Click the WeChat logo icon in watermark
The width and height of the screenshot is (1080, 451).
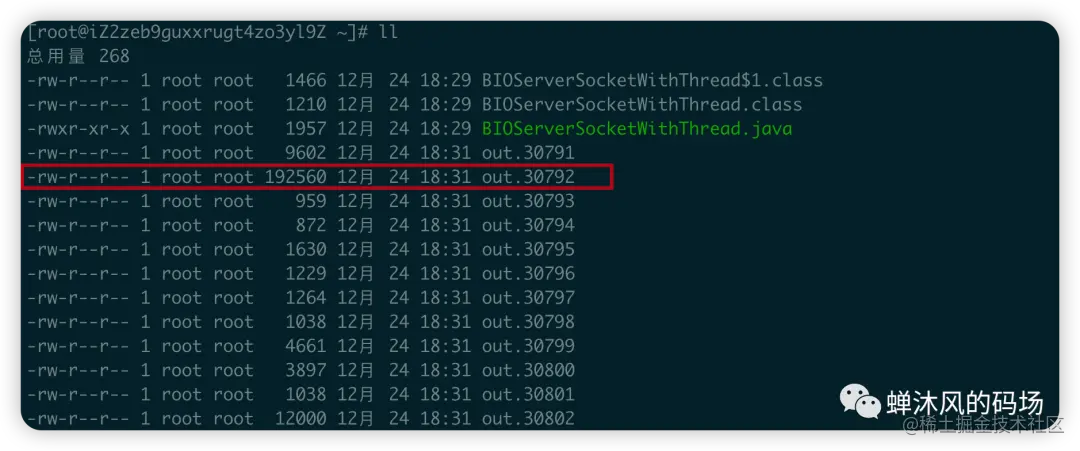tap(859, 401)
